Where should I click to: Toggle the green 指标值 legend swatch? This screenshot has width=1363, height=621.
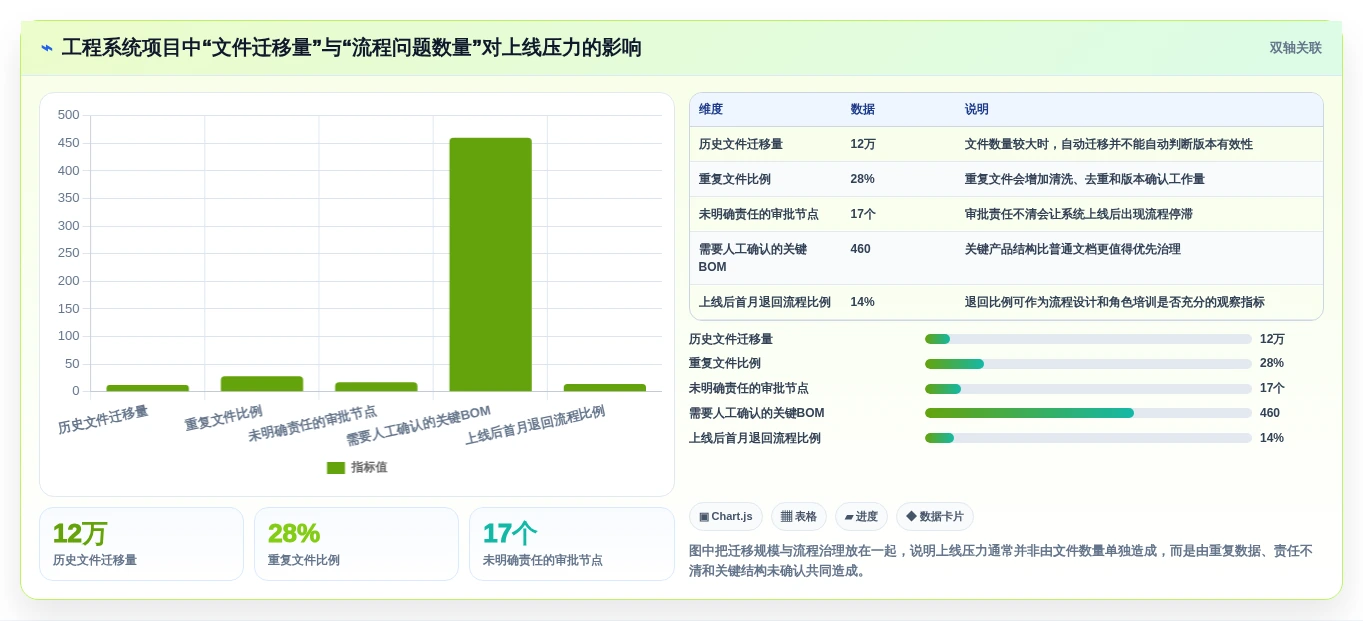pos(336,467)
